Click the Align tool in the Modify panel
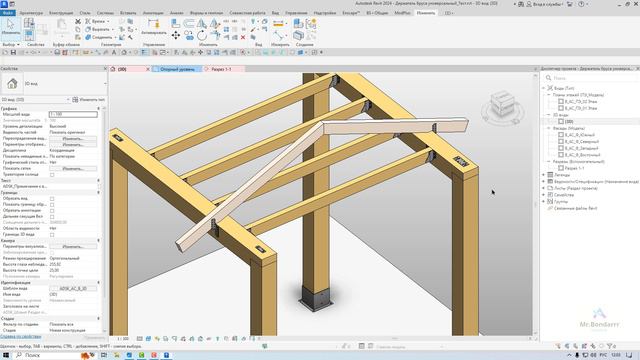This screenshot has height=360, width=640. tap(176, 24)
